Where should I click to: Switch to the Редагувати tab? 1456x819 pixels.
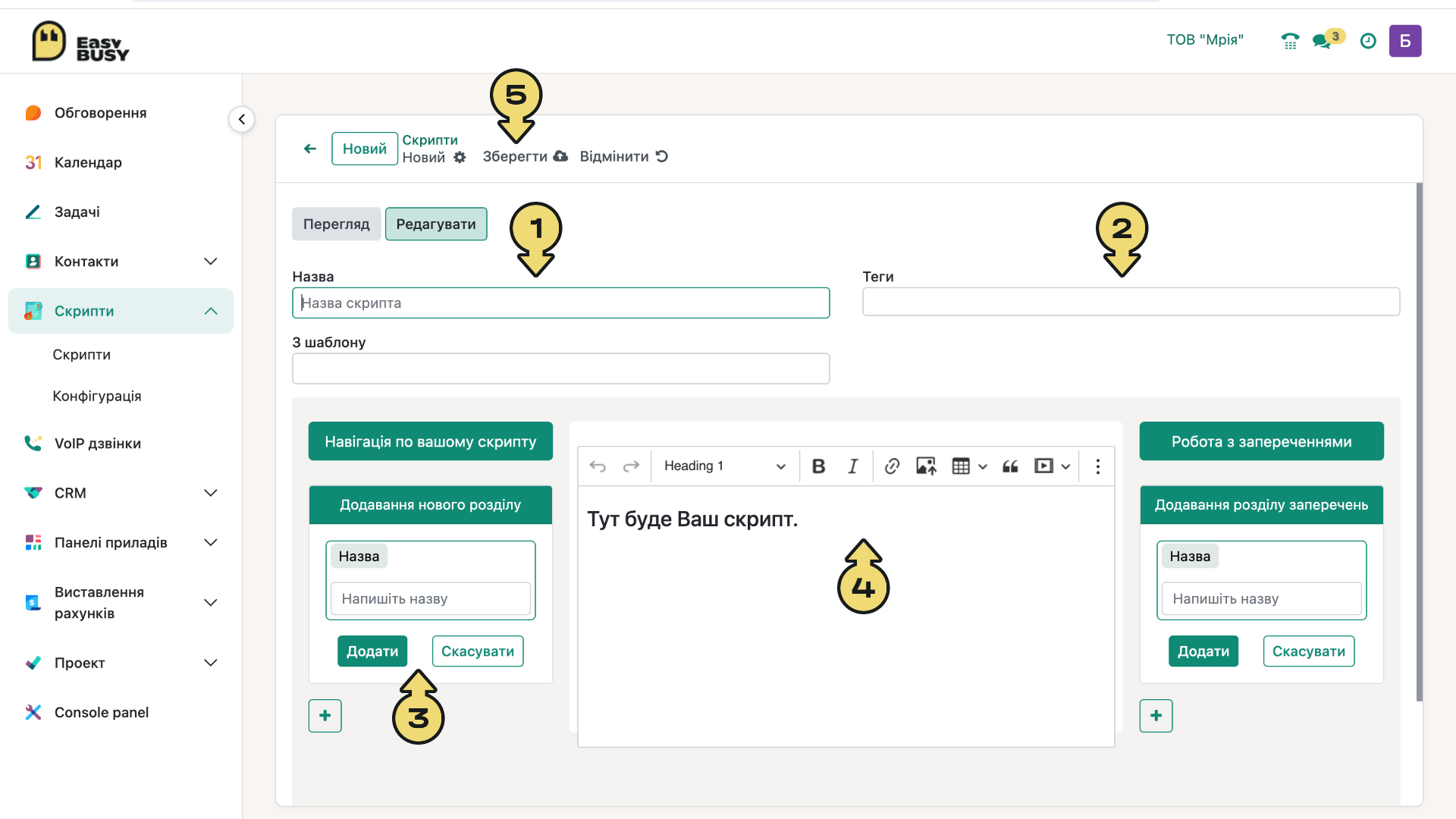pos(436,224)
